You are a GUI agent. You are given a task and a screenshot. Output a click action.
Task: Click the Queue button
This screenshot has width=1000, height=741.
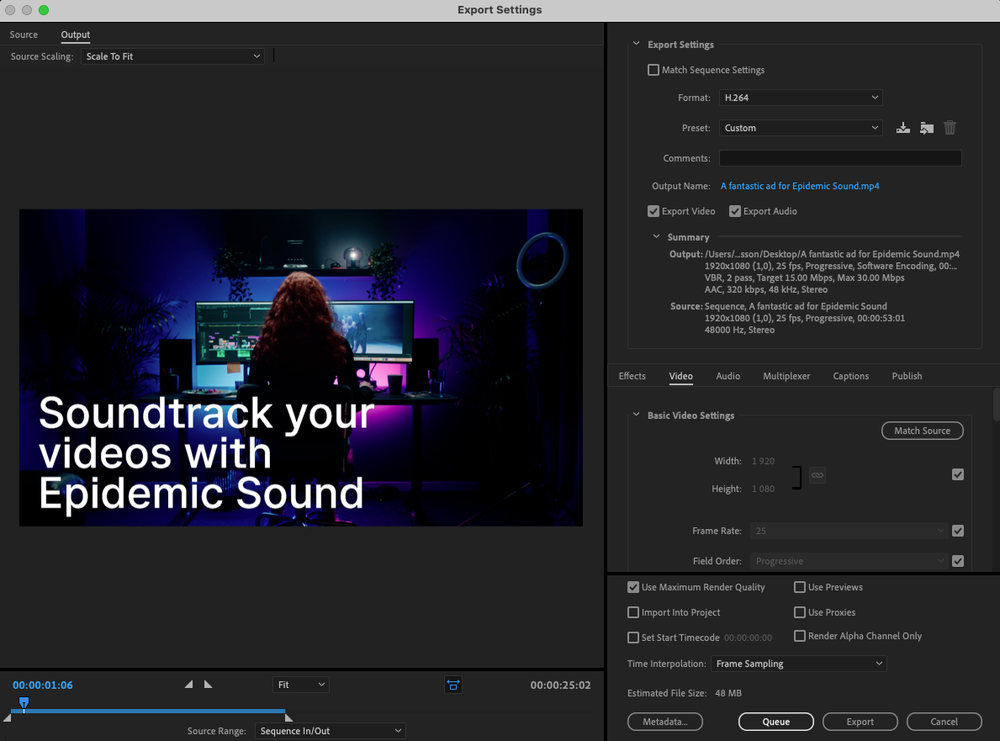click(776, 721)
